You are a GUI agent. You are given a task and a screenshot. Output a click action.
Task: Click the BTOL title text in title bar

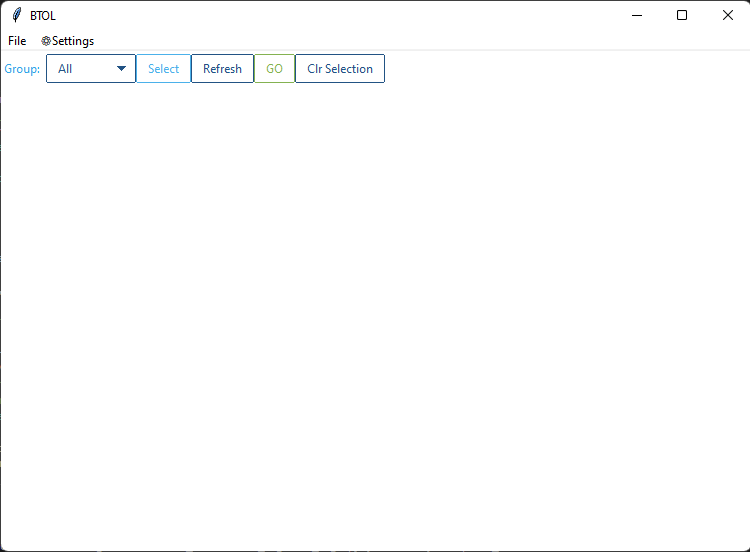tap(43, 15)
